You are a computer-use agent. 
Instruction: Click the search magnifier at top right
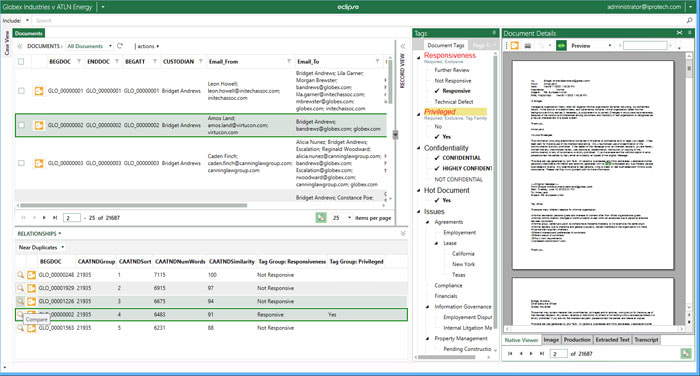click(690, 21)
